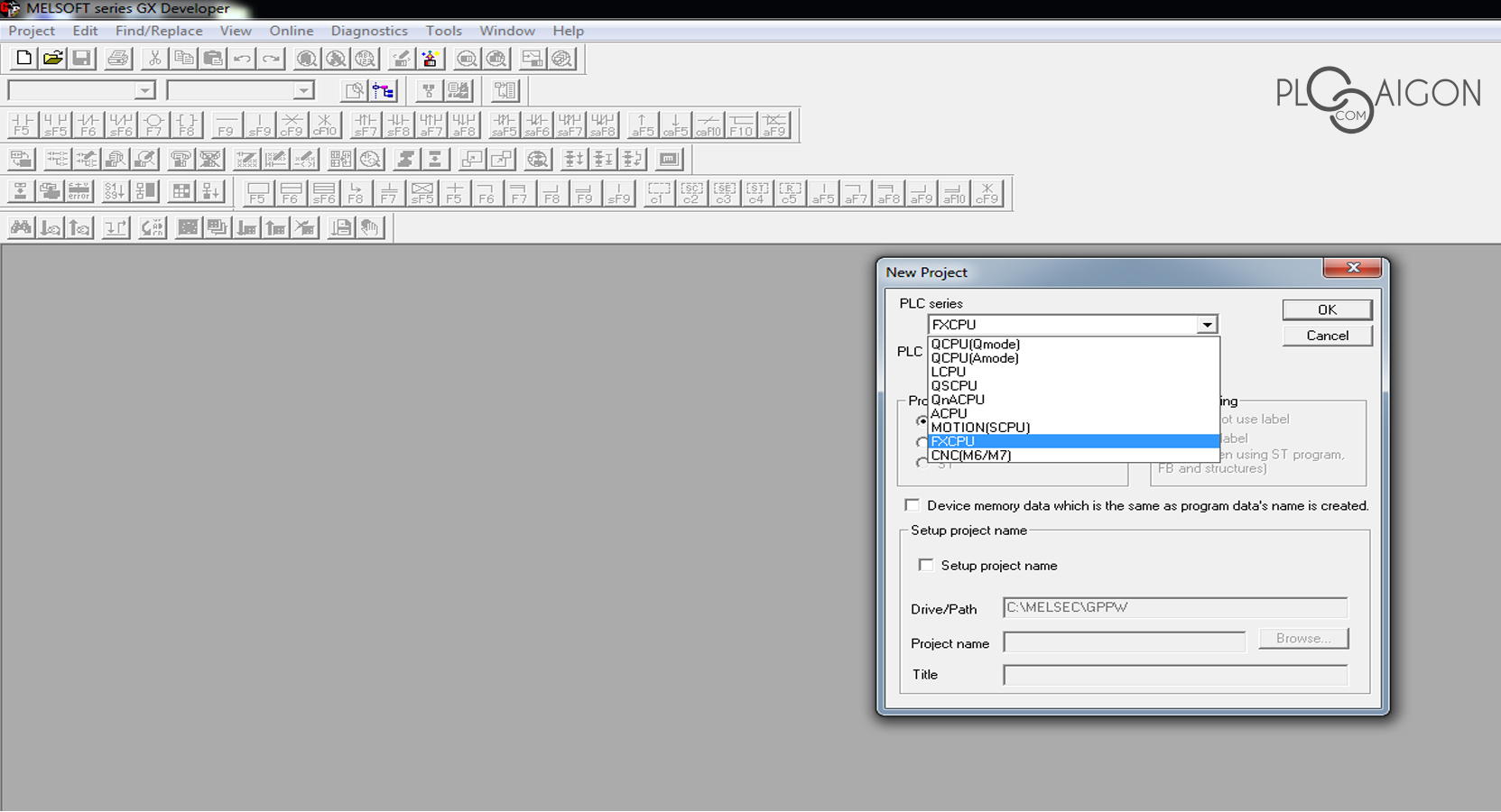Click the hand icon in bottom toolbar
This screenshot has width=1501, height=812.
(x=371, y=227)
